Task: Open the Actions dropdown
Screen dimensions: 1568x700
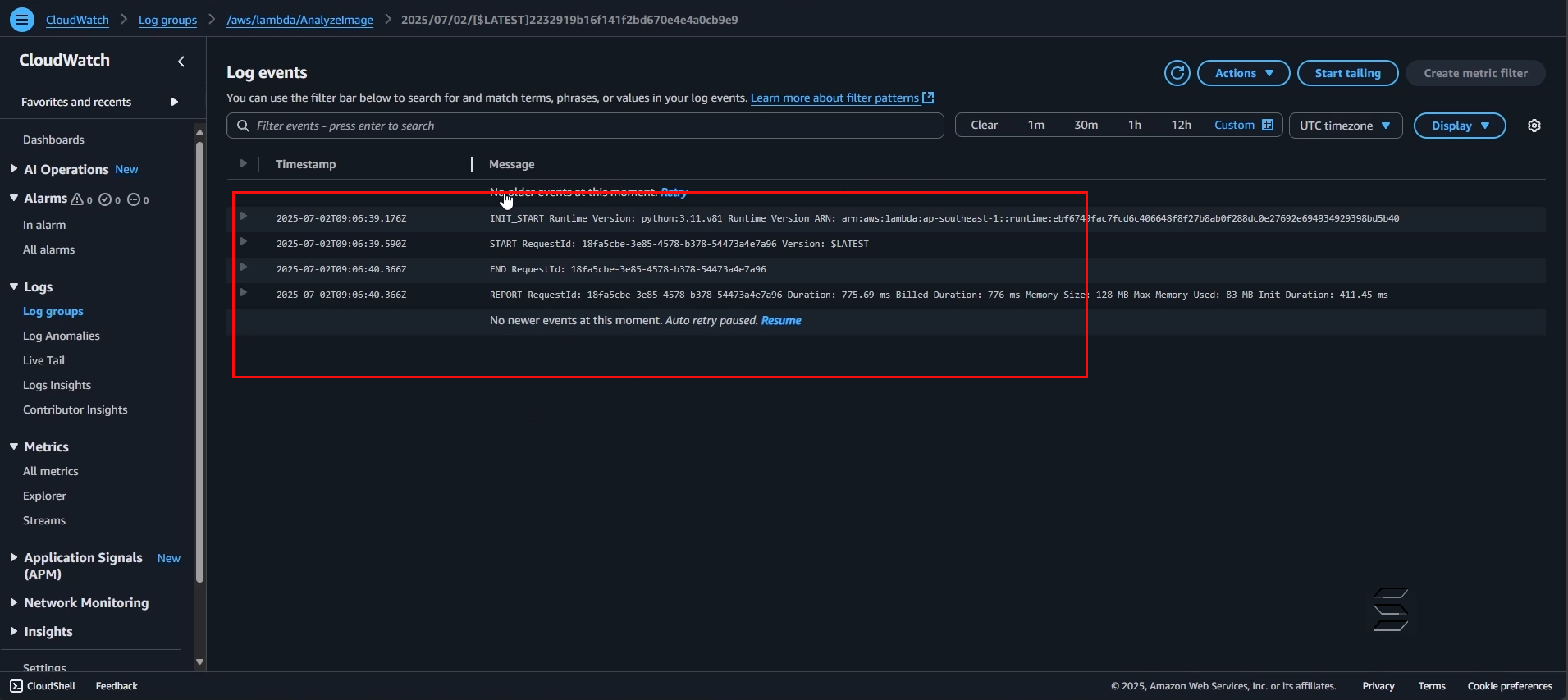Action: [x=1244, y=73]
